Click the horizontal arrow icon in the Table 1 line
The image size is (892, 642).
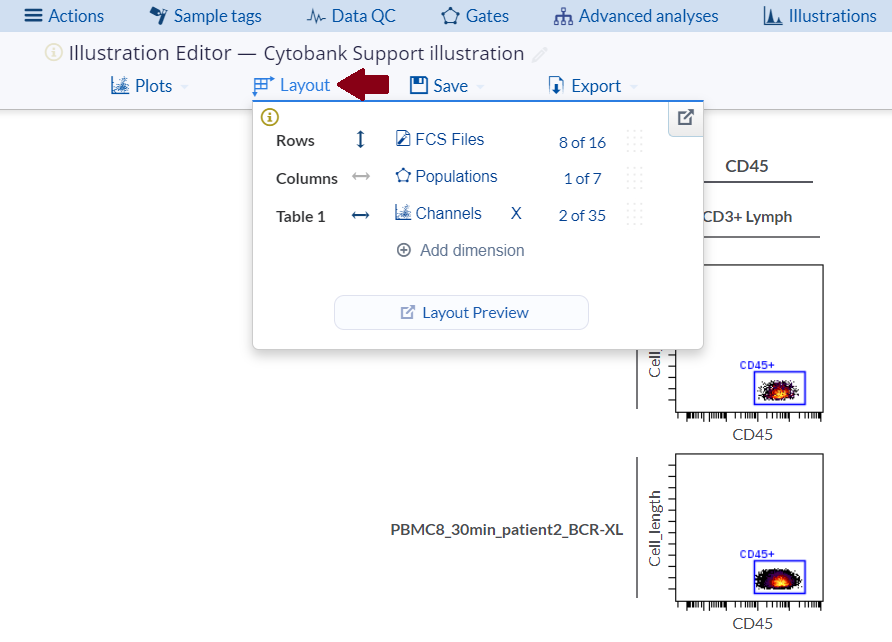click(361, 215)
